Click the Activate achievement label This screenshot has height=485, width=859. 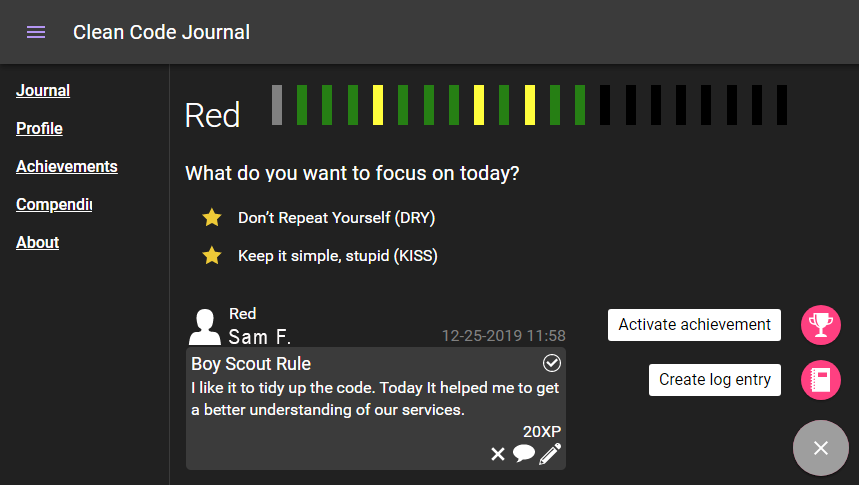(694, 325)
